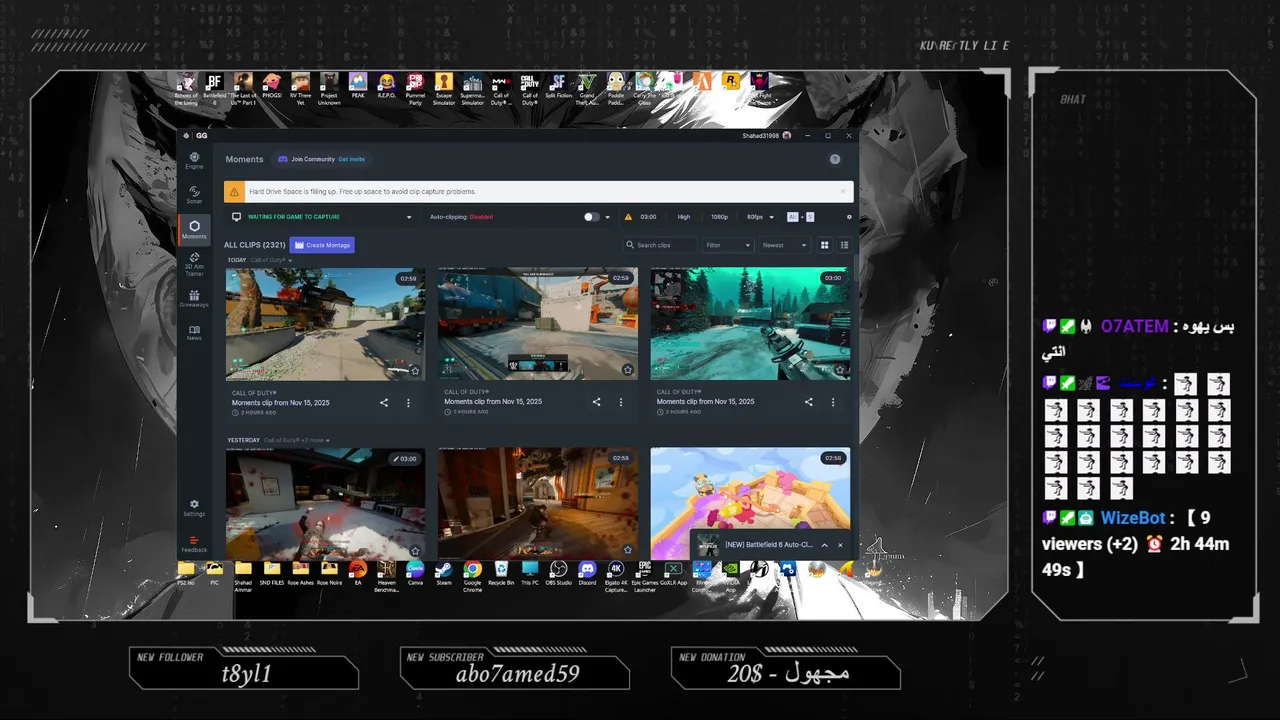
Task: Dismiss the Hard Drive Space warning banner
Action: point(842,191)
